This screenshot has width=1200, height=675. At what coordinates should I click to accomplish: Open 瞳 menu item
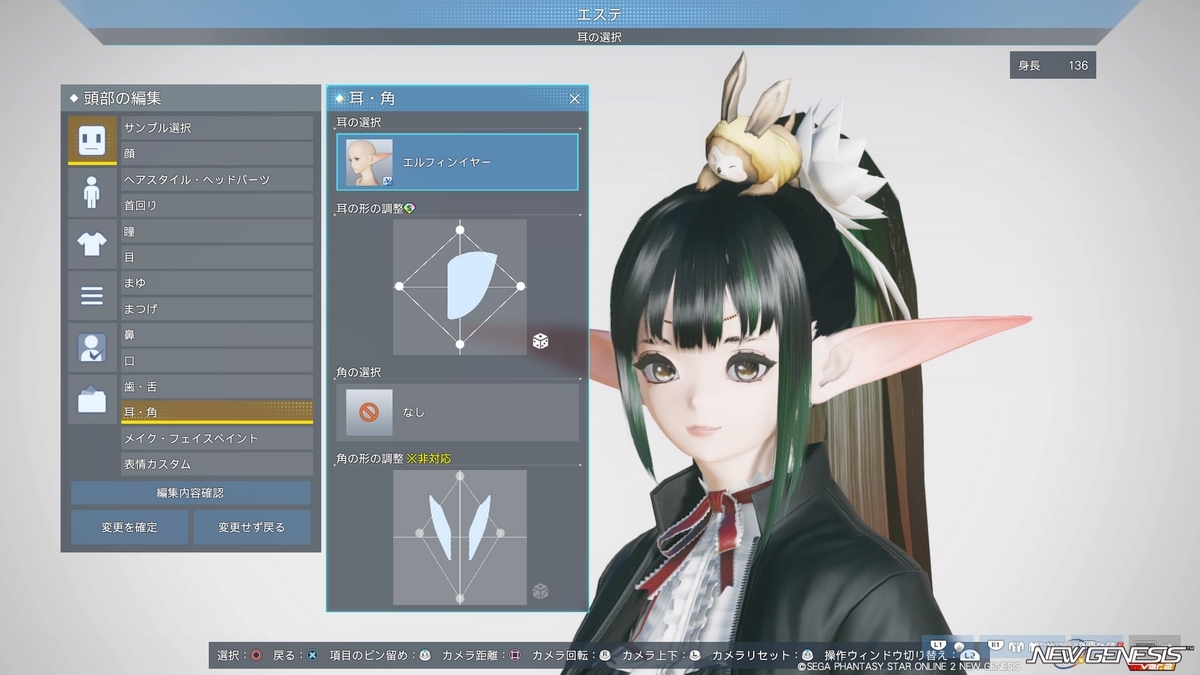[x=217, y=232]
